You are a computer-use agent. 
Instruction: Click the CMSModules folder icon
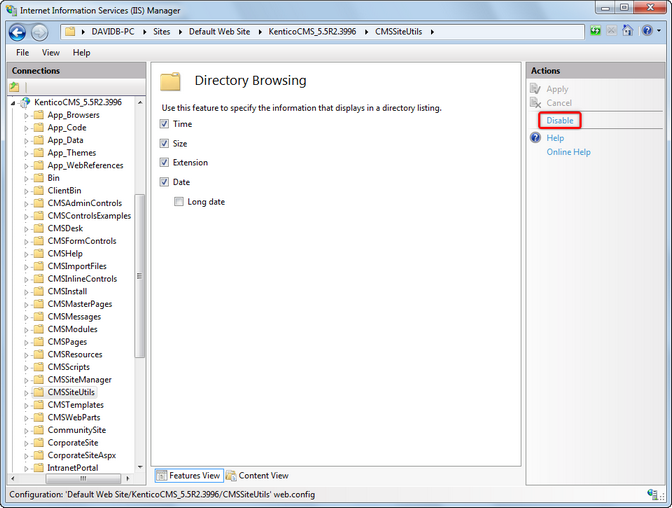coord(39,329)
